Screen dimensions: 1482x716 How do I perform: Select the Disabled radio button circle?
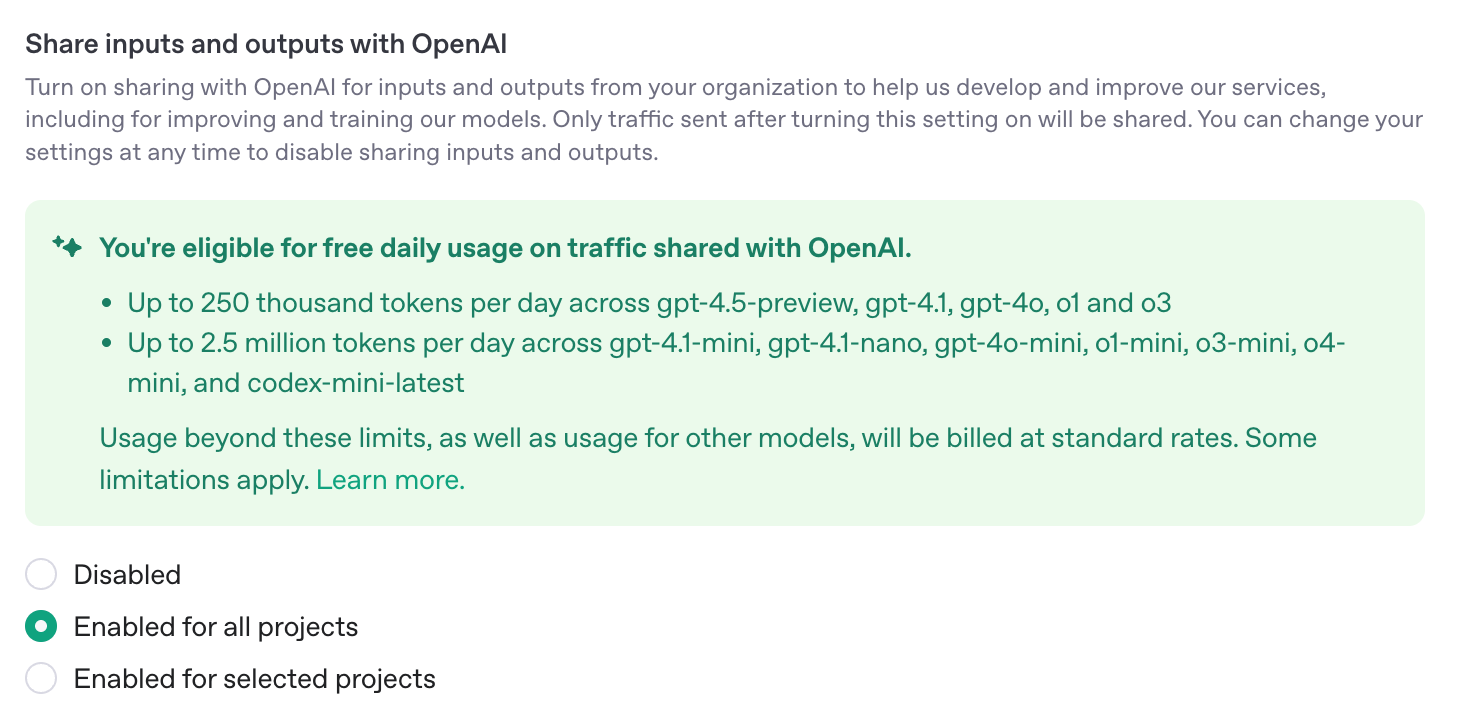point(41,575)
